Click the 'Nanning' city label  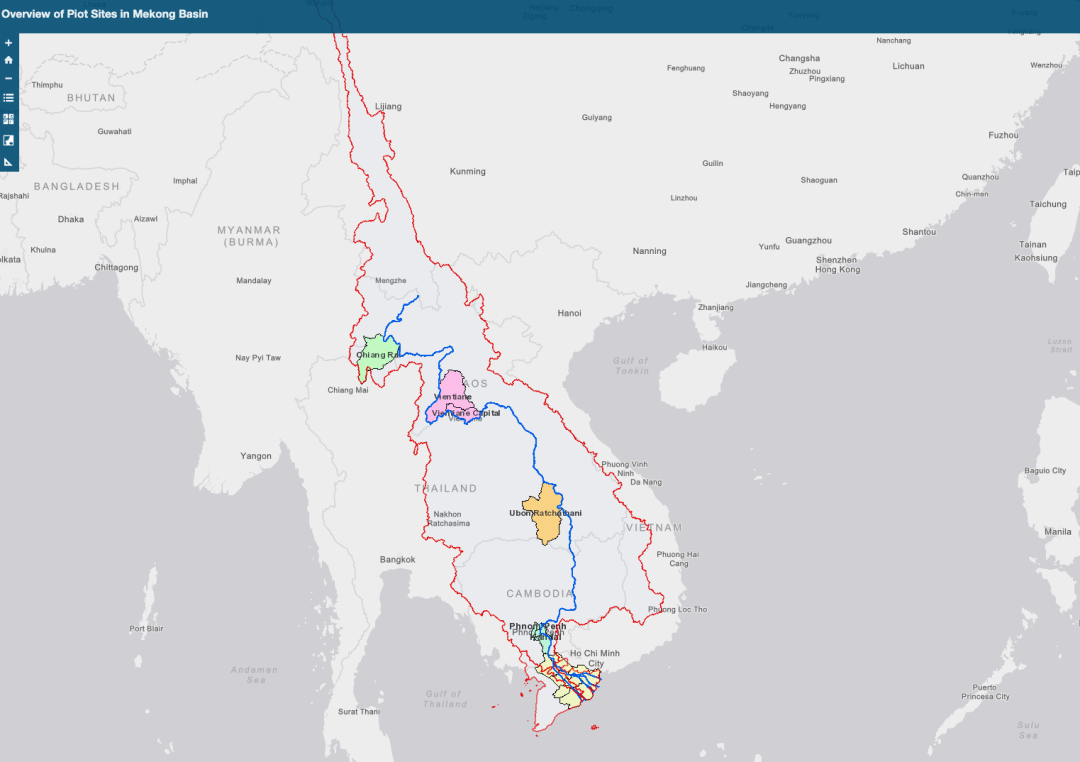[x=650, y=251]
